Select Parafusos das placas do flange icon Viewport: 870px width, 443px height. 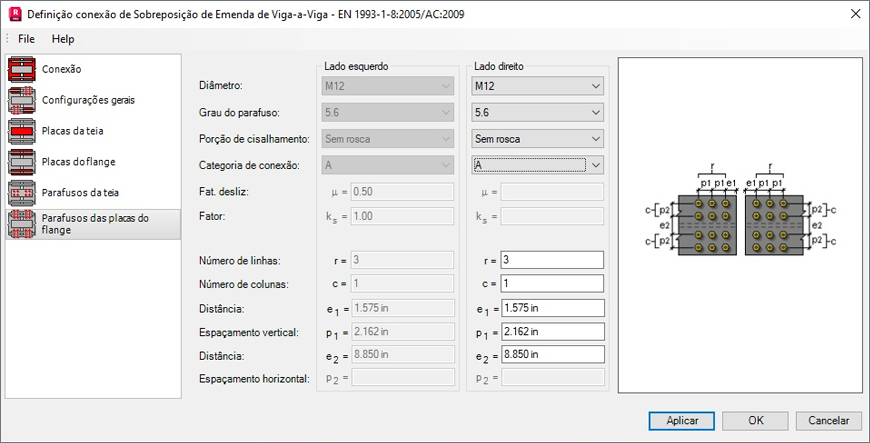22,224
